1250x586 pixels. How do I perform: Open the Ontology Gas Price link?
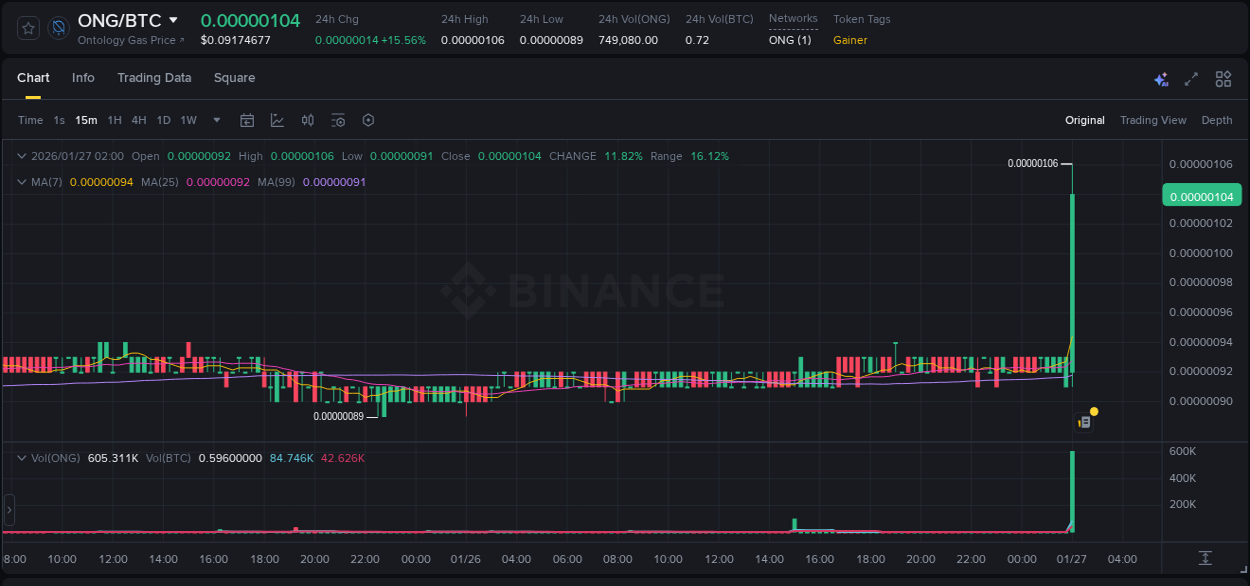pos(130,40)
